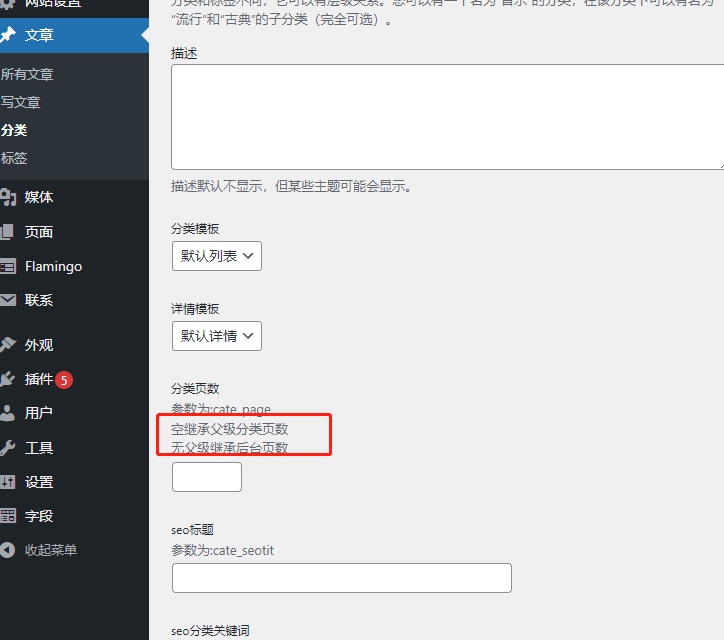This screenshot has width=724, height=640.
Task: Click the 工具 wrench icon
Action: 8,448
